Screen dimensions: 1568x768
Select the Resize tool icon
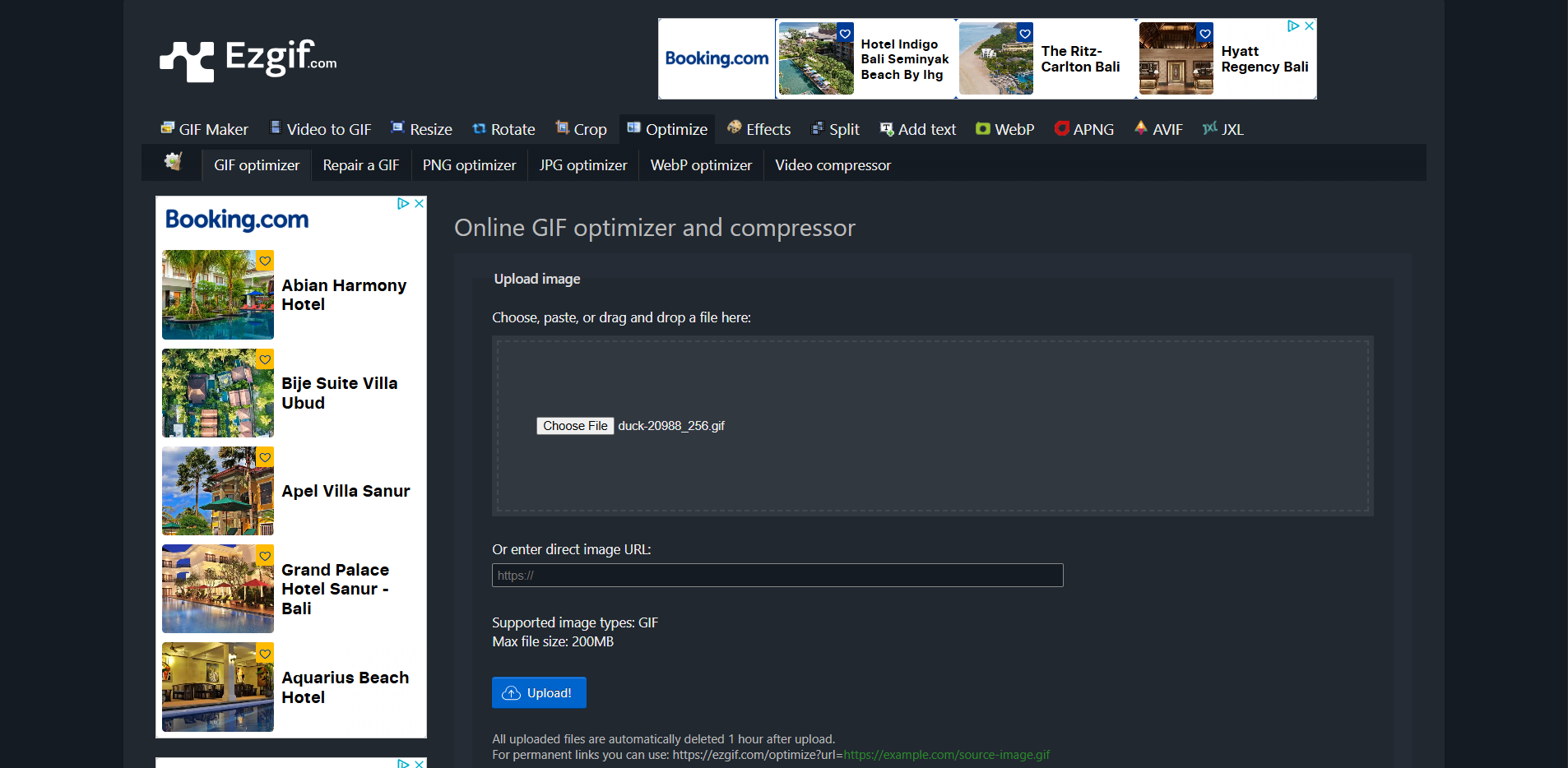click(397, 129)
